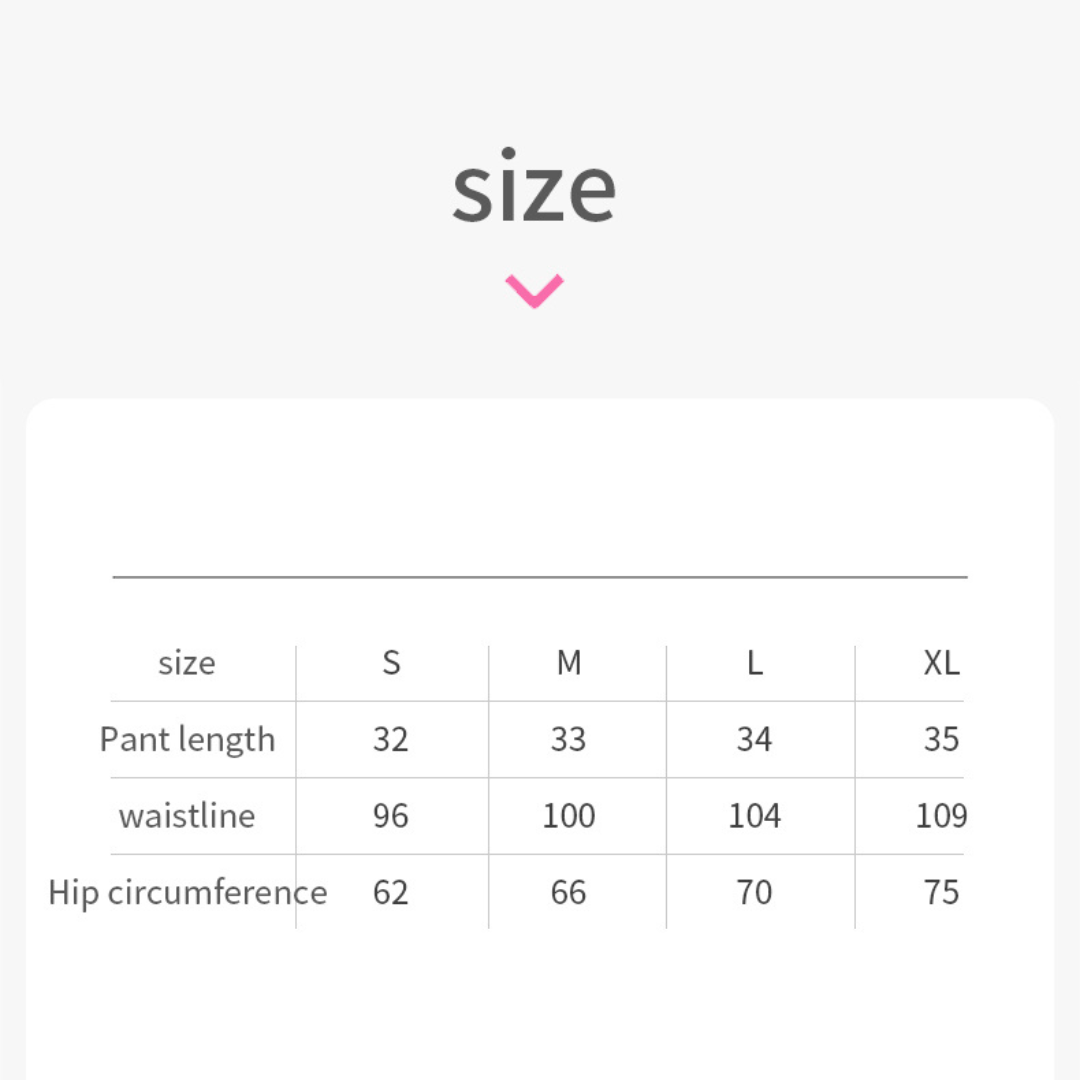Click the waistline value 96

tap(391, 816)
